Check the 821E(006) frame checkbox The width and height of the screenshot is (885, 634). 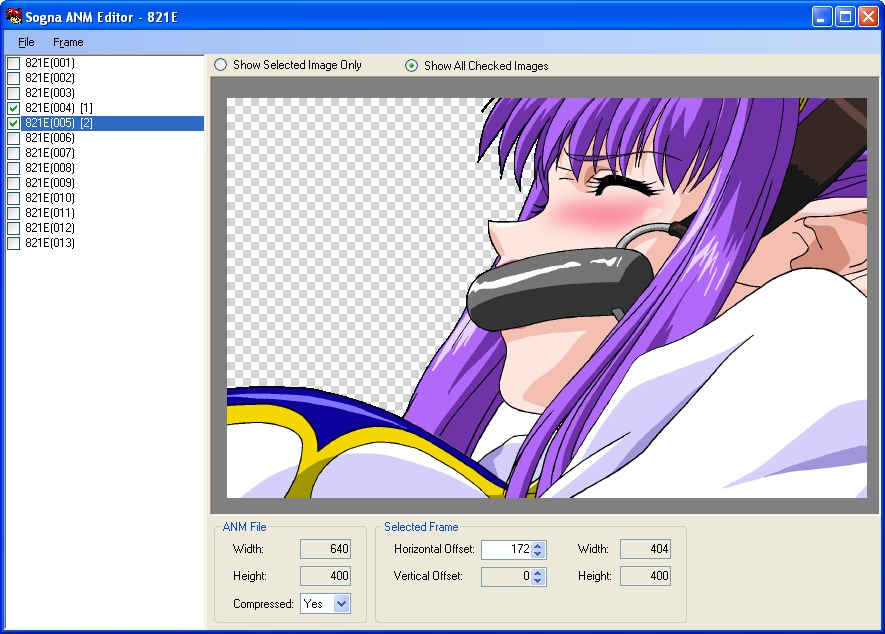pos(14,138)
